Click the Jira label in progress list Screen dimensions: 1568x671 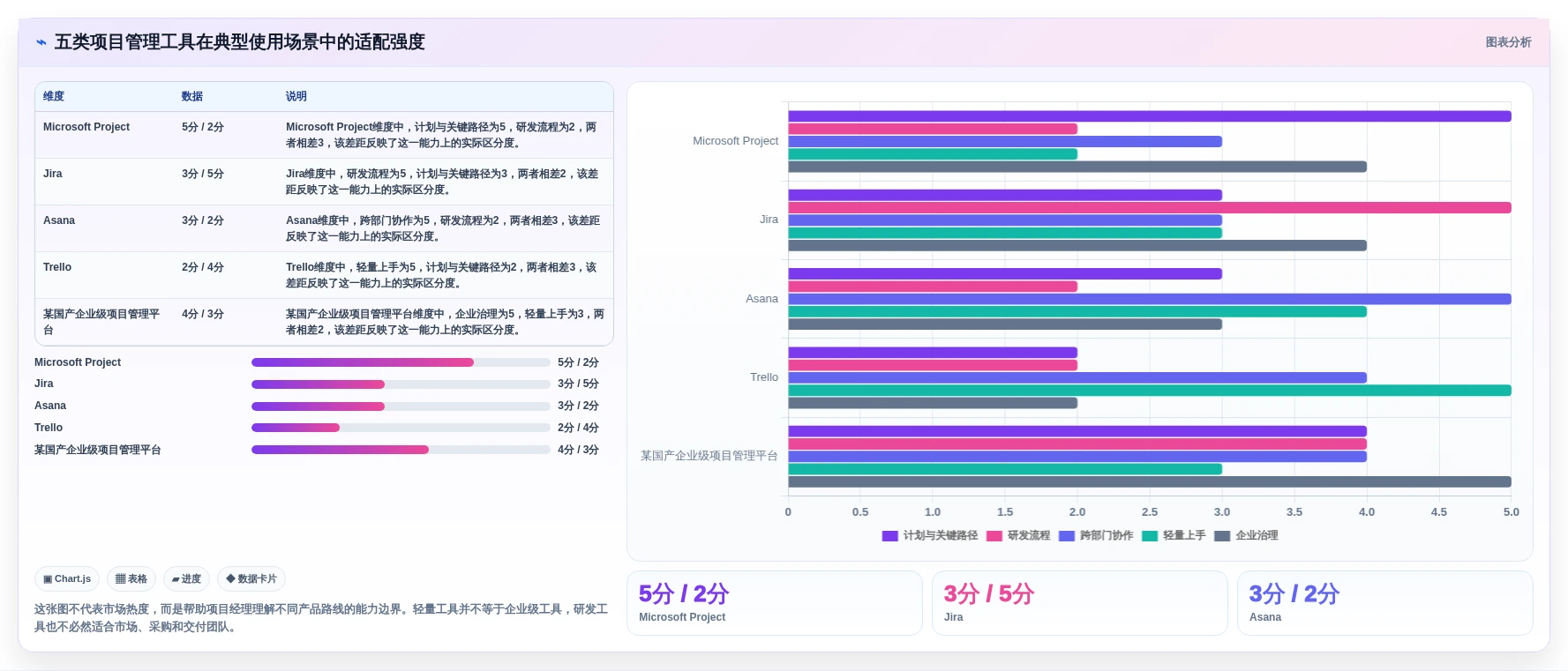point(44,384)
